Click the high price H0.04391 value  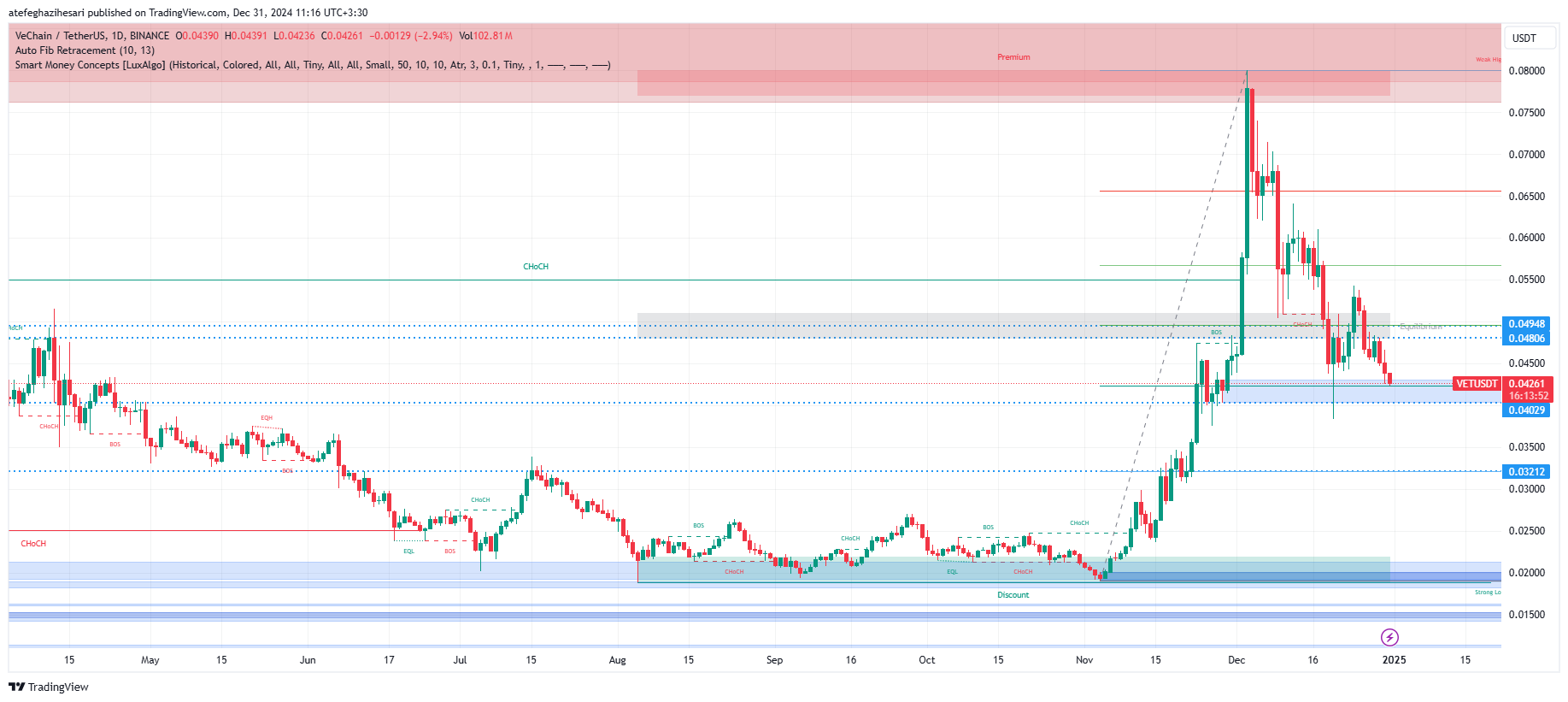point(246,36)
